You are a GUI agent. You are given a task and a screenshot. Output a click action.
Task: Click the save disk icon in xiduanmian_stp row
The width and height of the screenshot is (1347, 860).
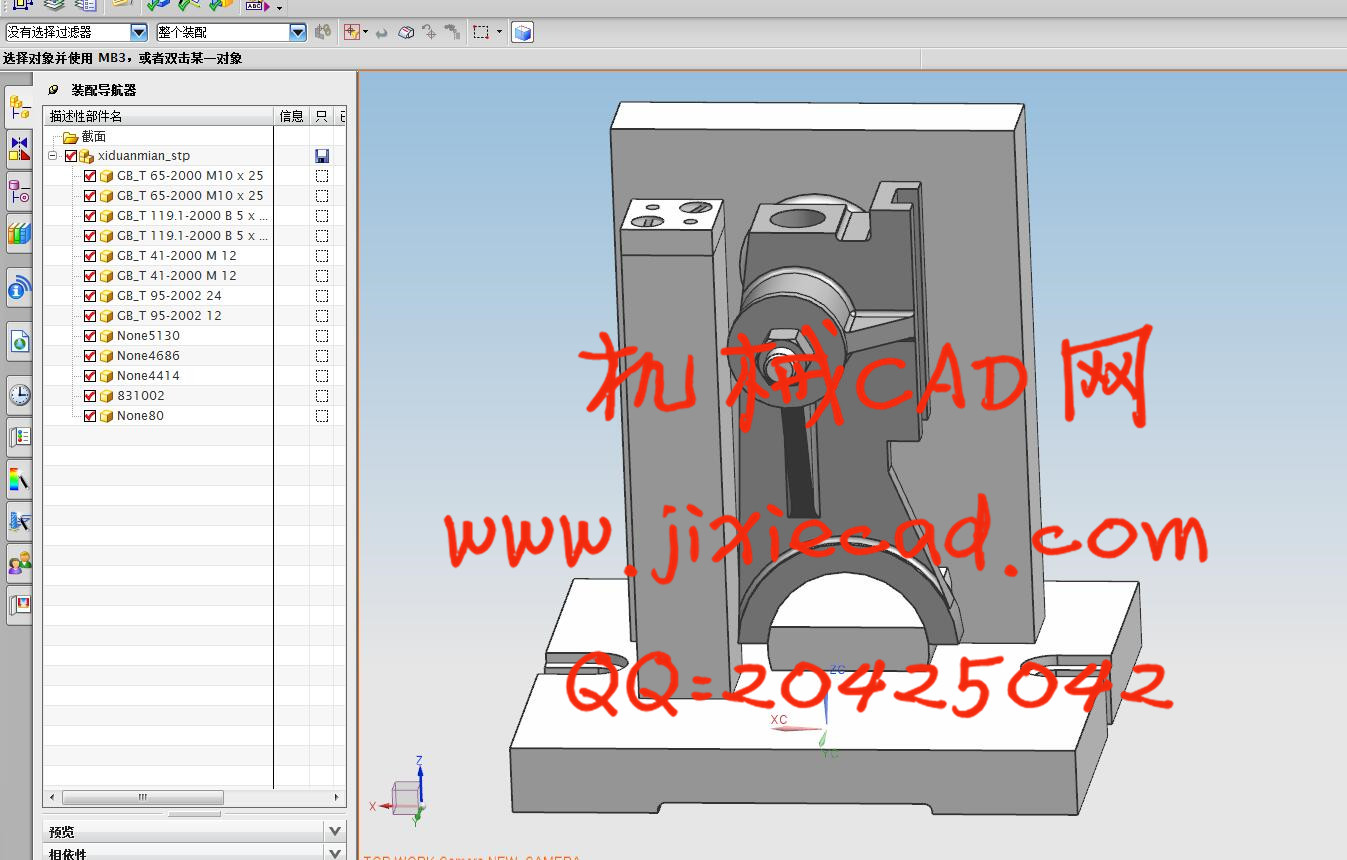click(322, 156)
